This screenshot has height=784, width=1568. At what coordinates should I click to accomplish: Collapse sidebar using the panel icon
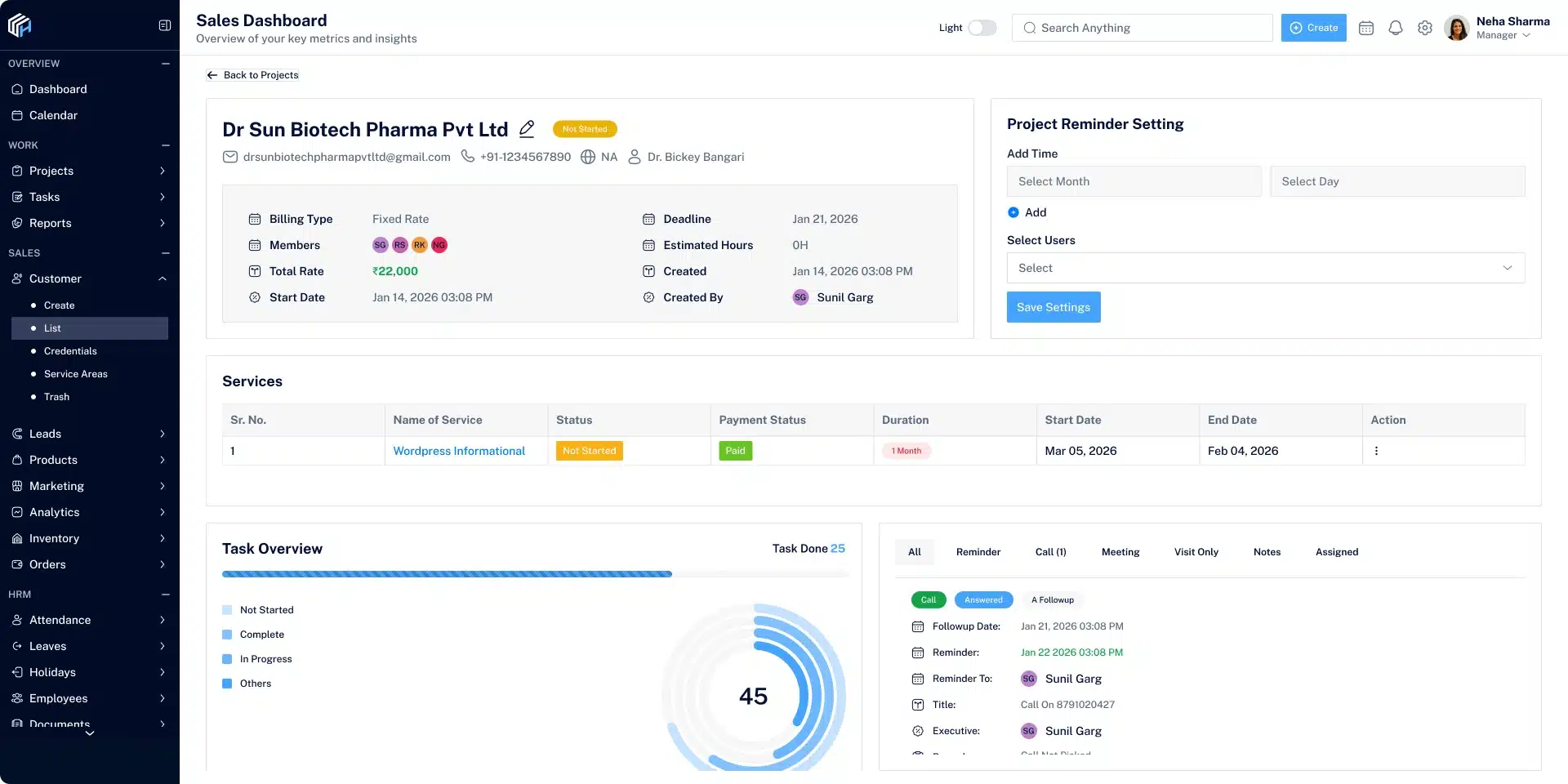[165, 25]
